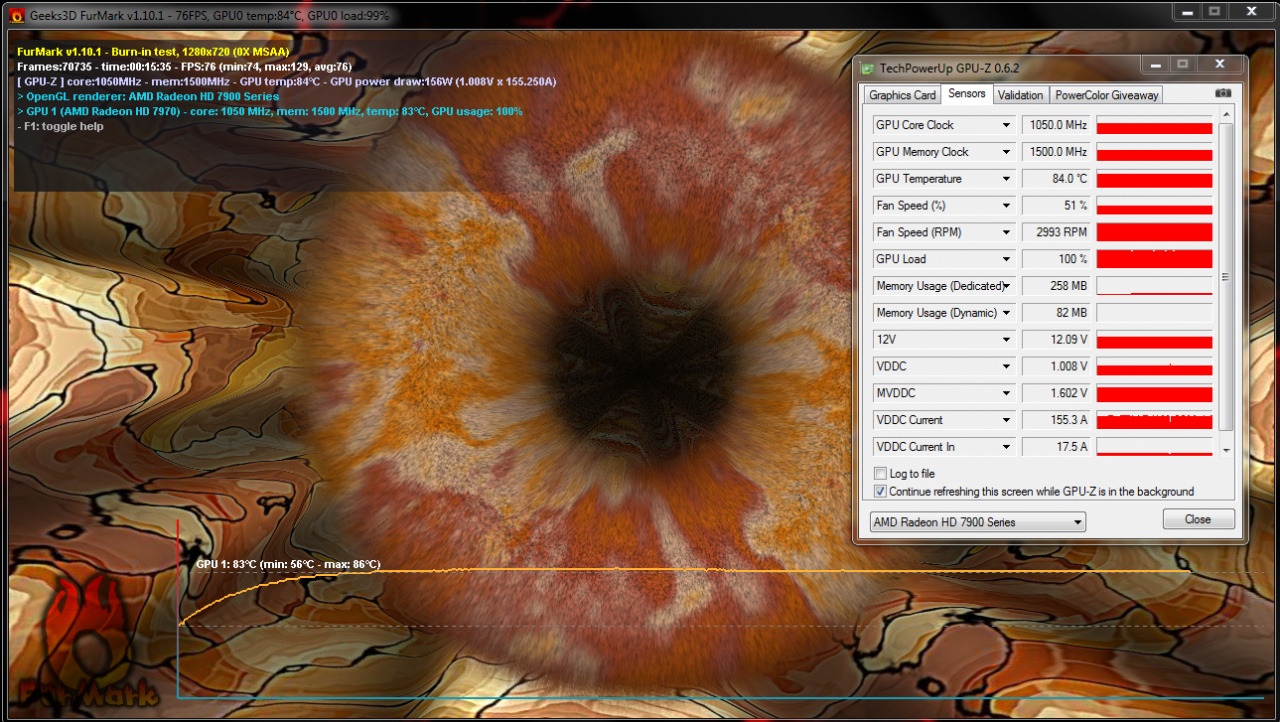The height and width of the screenshot is (722, 1280).
Task: Expand the GPU Temperature sensor dropdown
Action: point(1007,179)
